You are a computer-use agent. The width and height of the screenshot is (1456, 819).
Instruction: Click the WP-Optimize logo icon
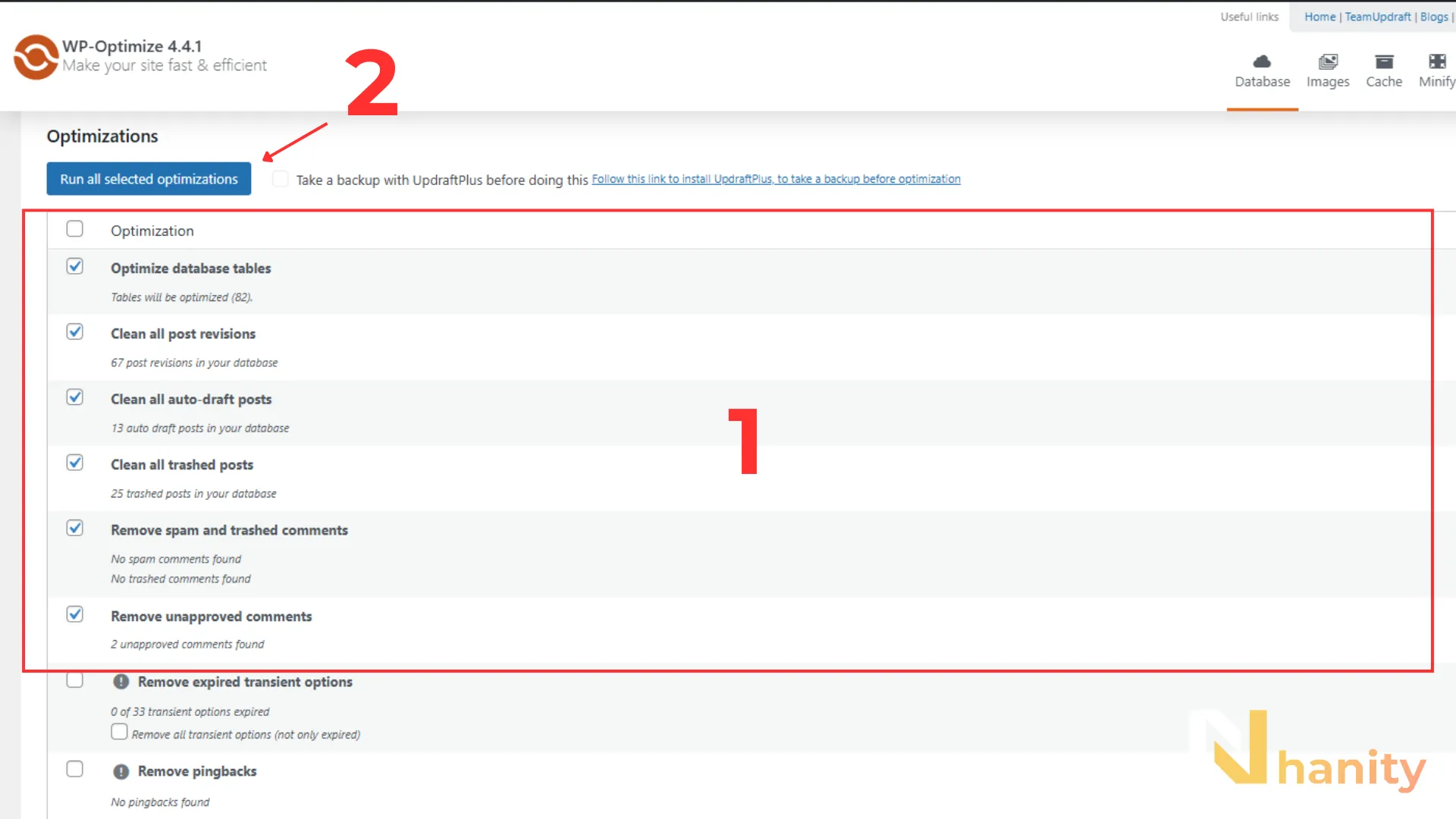[x=36, y=57]
